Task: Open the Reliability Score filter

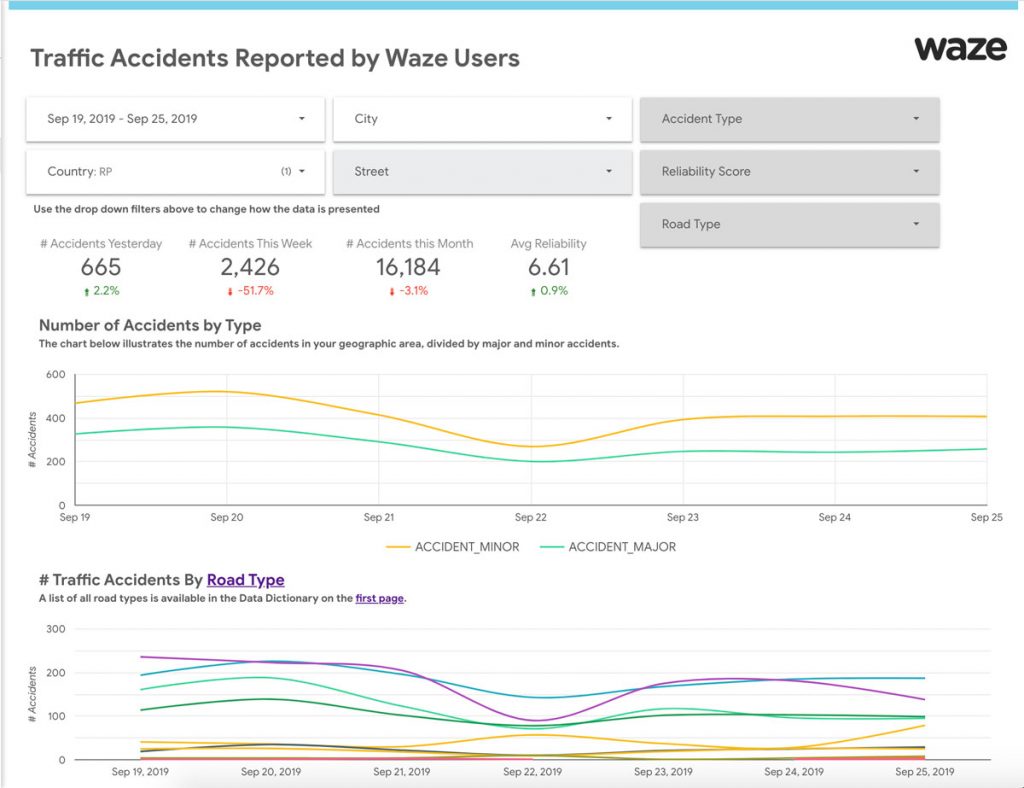Action: click(x=789, y=172)
